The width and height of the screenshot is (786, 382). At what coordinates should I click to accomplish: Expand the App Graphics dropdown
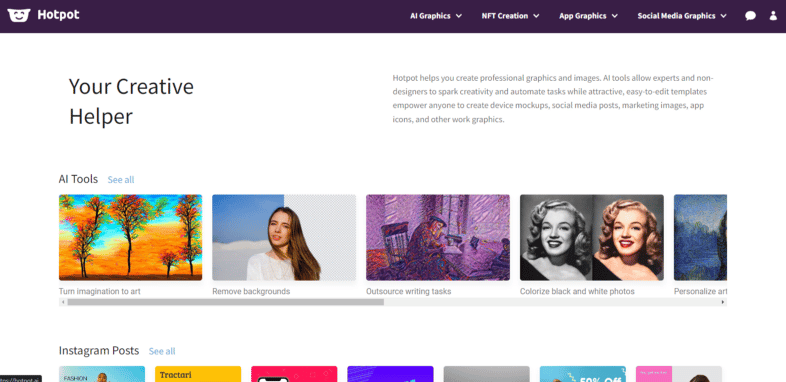click(x=588, y=16)
